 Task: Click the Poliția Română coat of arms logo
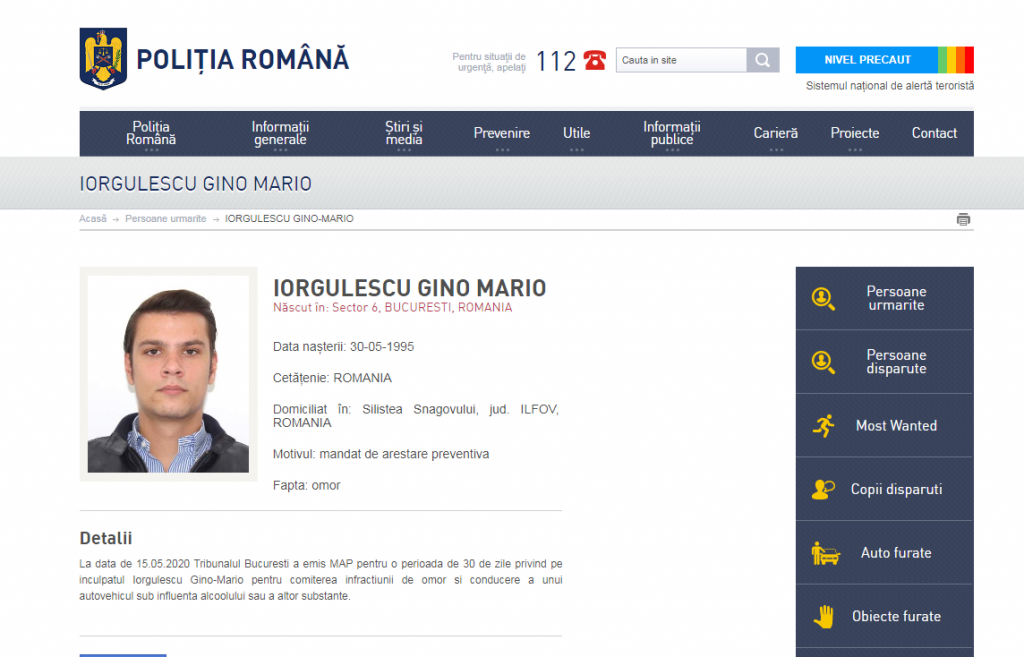click(x=103, y=59)
